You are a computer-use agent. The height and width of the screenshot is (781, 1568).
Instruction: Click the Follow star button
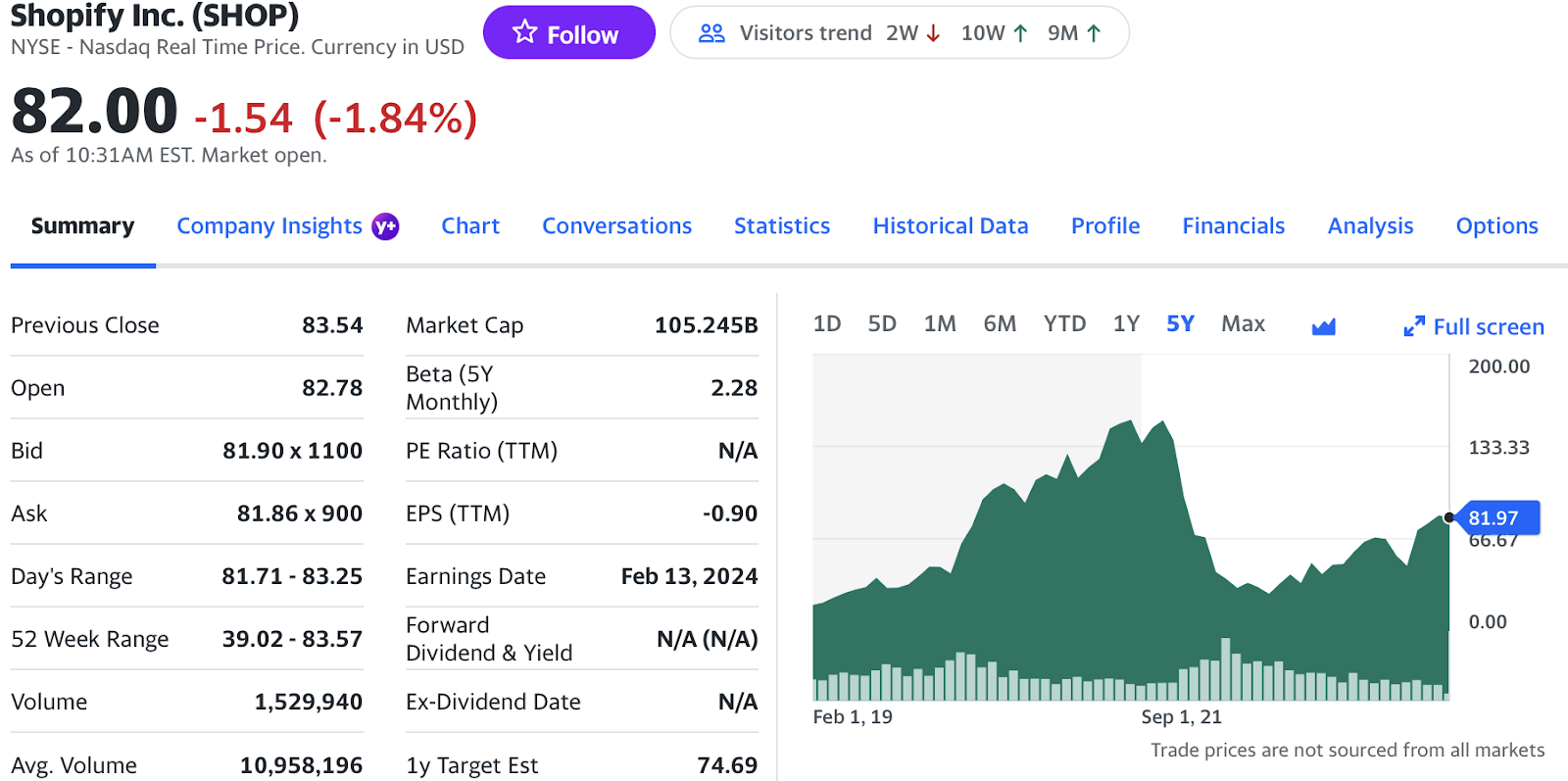tap(568, 33)
